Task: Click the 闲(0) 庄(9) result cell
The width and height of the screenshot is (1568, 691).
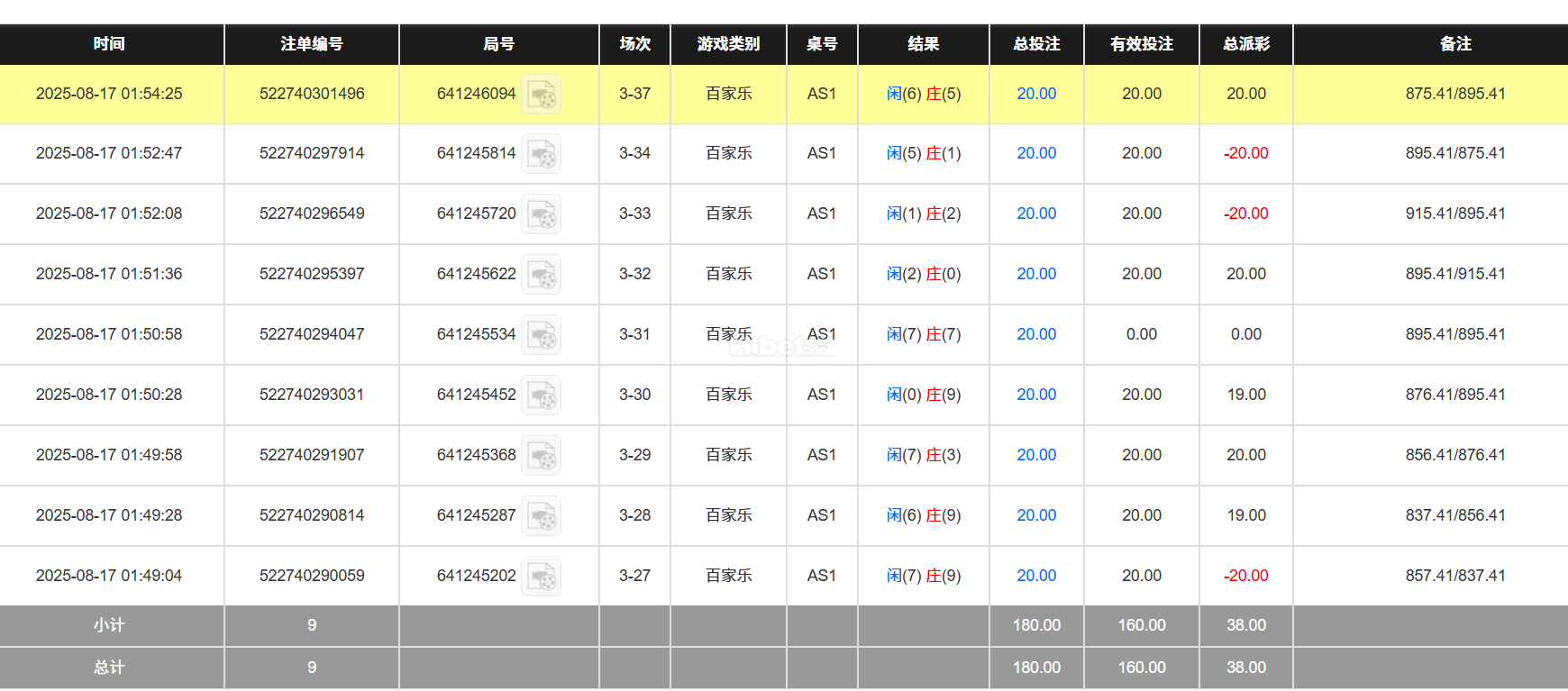Action: coord(923,395)
